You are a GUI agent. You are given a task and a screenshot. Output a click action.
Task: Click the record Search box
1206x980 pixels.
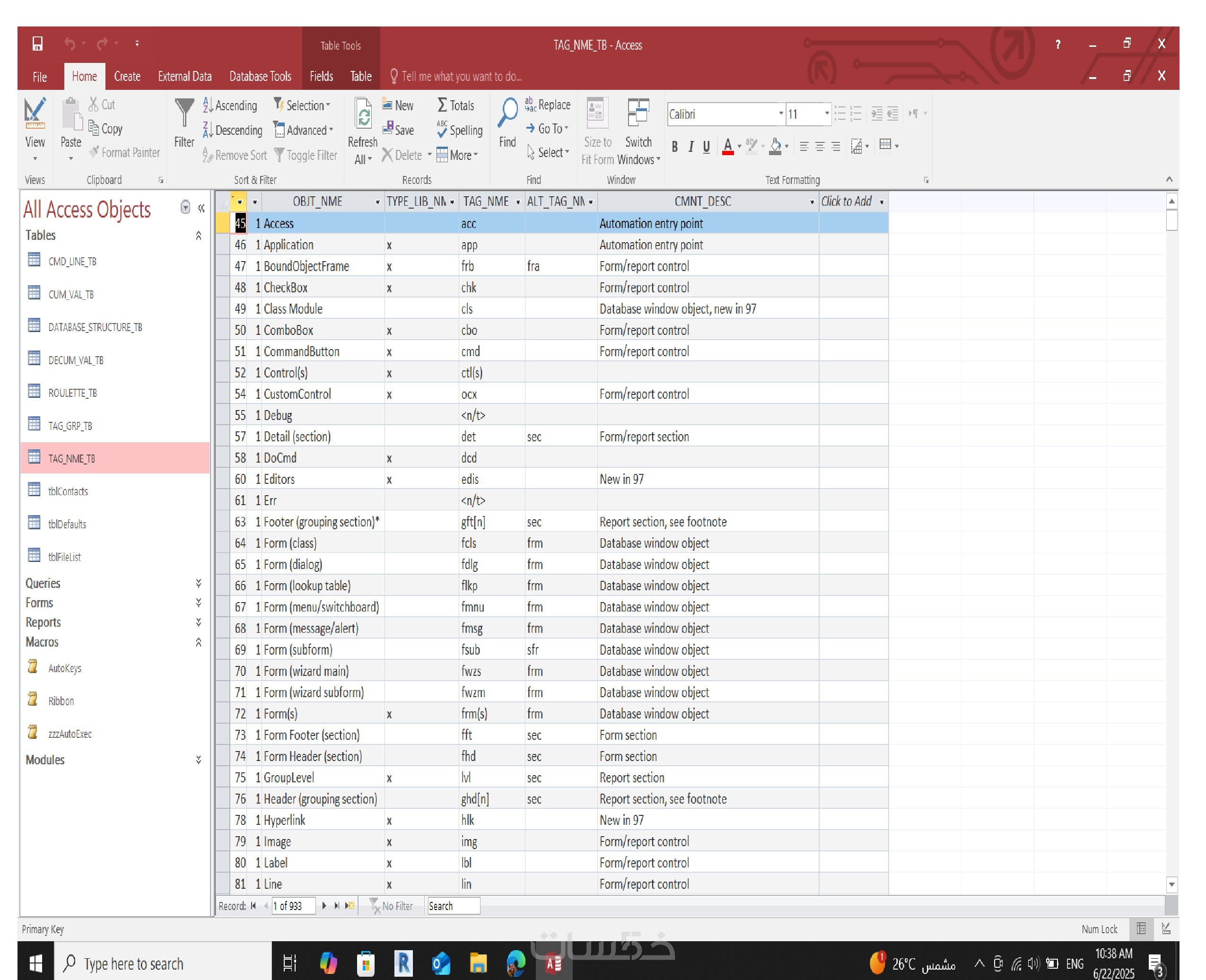pos(453,905)
